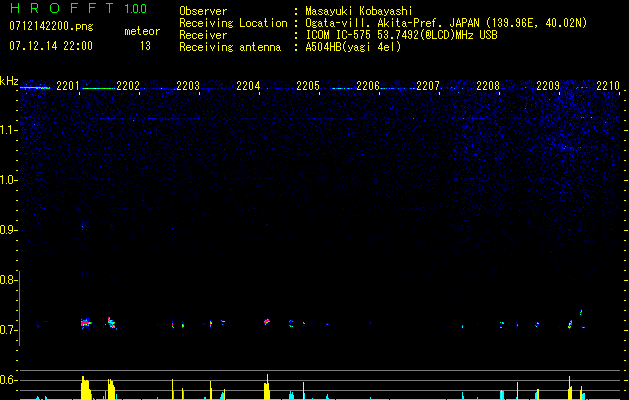629x400 pixels.
Task: Click the kHz axis unit label
Action: click(x=9, y=81)
